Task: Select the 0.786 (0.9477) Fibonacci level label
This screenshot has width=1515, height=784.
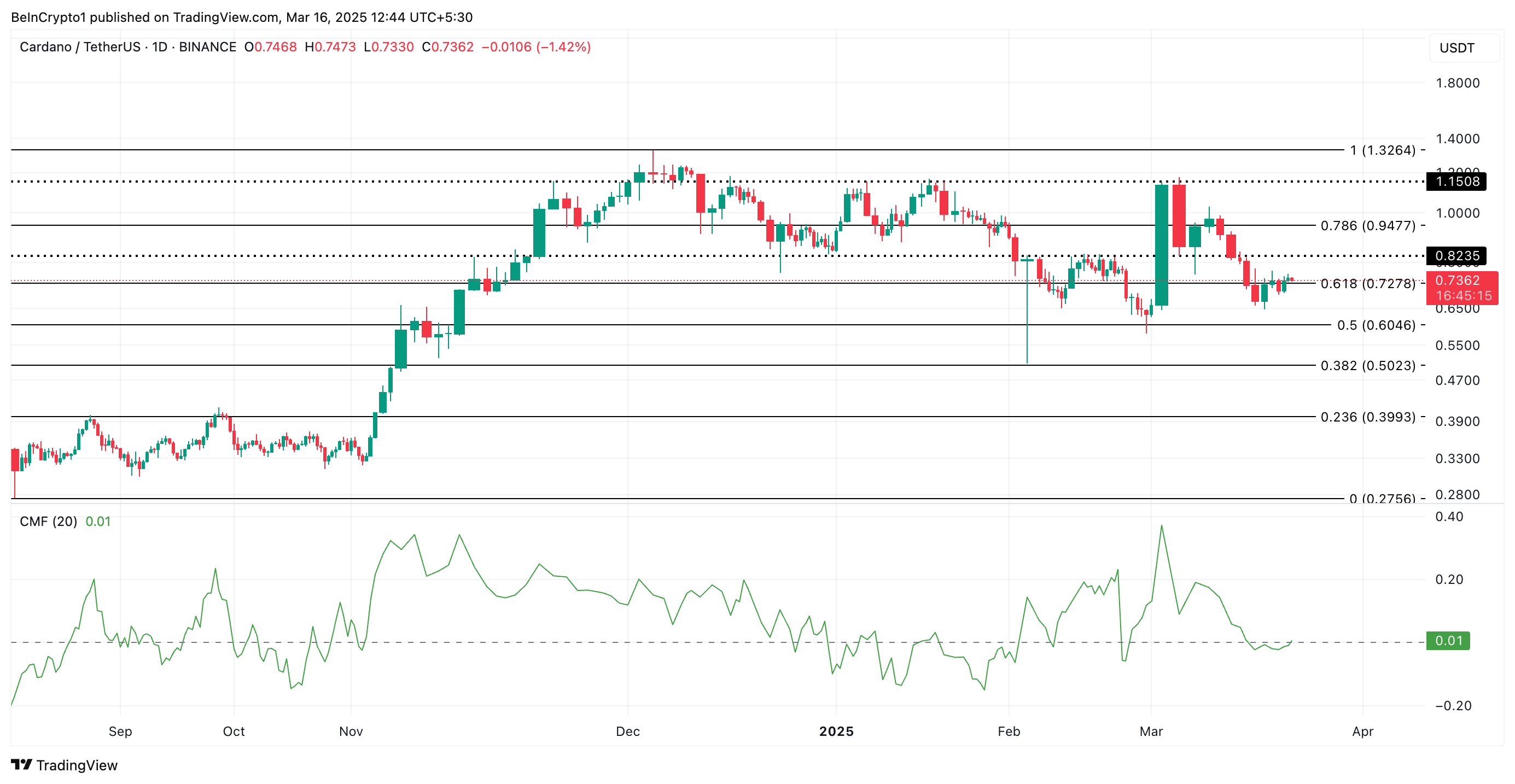Action: (x=1367, y=226)
